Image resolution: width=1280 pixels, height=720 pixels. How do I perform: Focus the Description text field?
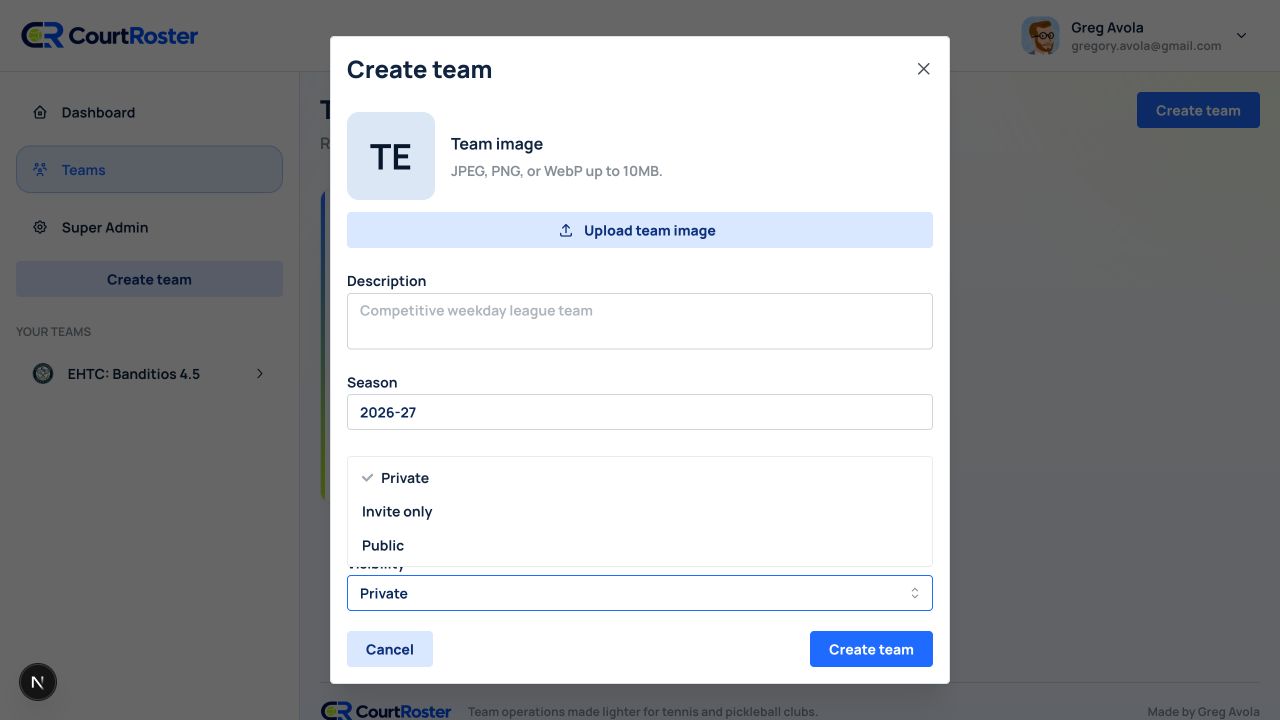coord(640,321)
